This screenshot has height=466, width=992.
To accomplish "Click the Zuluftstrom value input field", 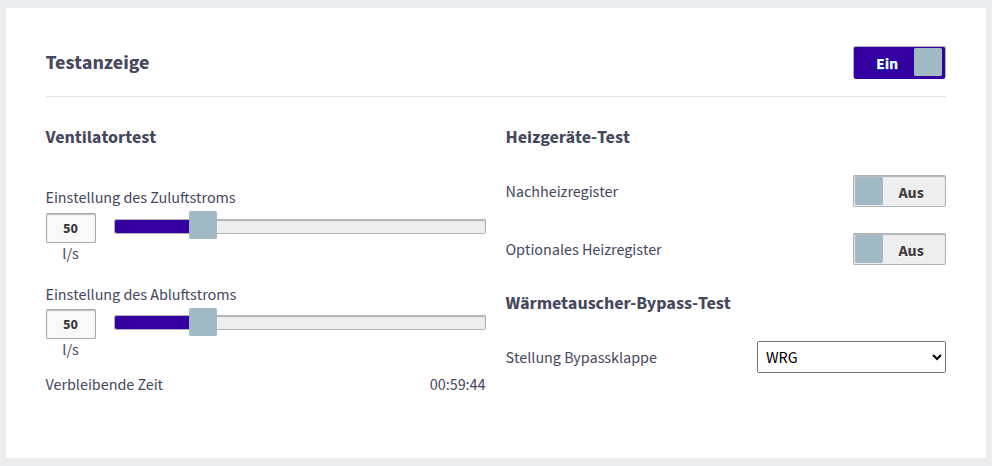I will pyautogui.click(x=71, y=228).
